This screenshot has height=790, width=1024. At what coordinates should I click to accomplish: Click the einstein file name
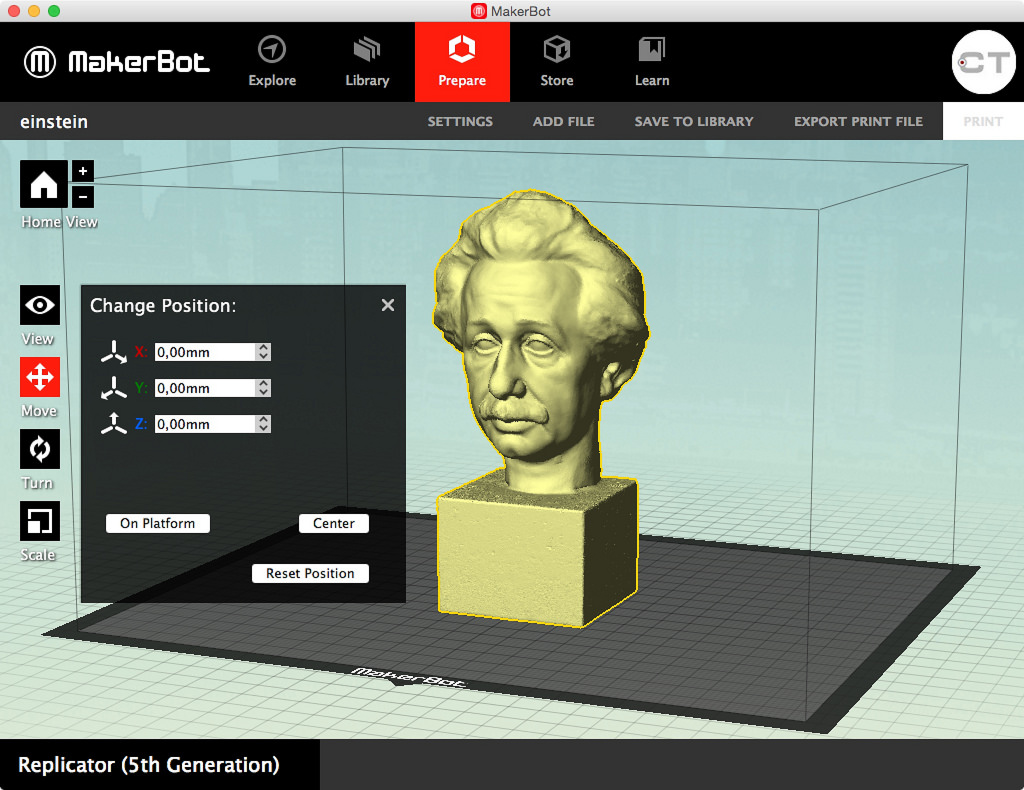click(x=54, y=121)
